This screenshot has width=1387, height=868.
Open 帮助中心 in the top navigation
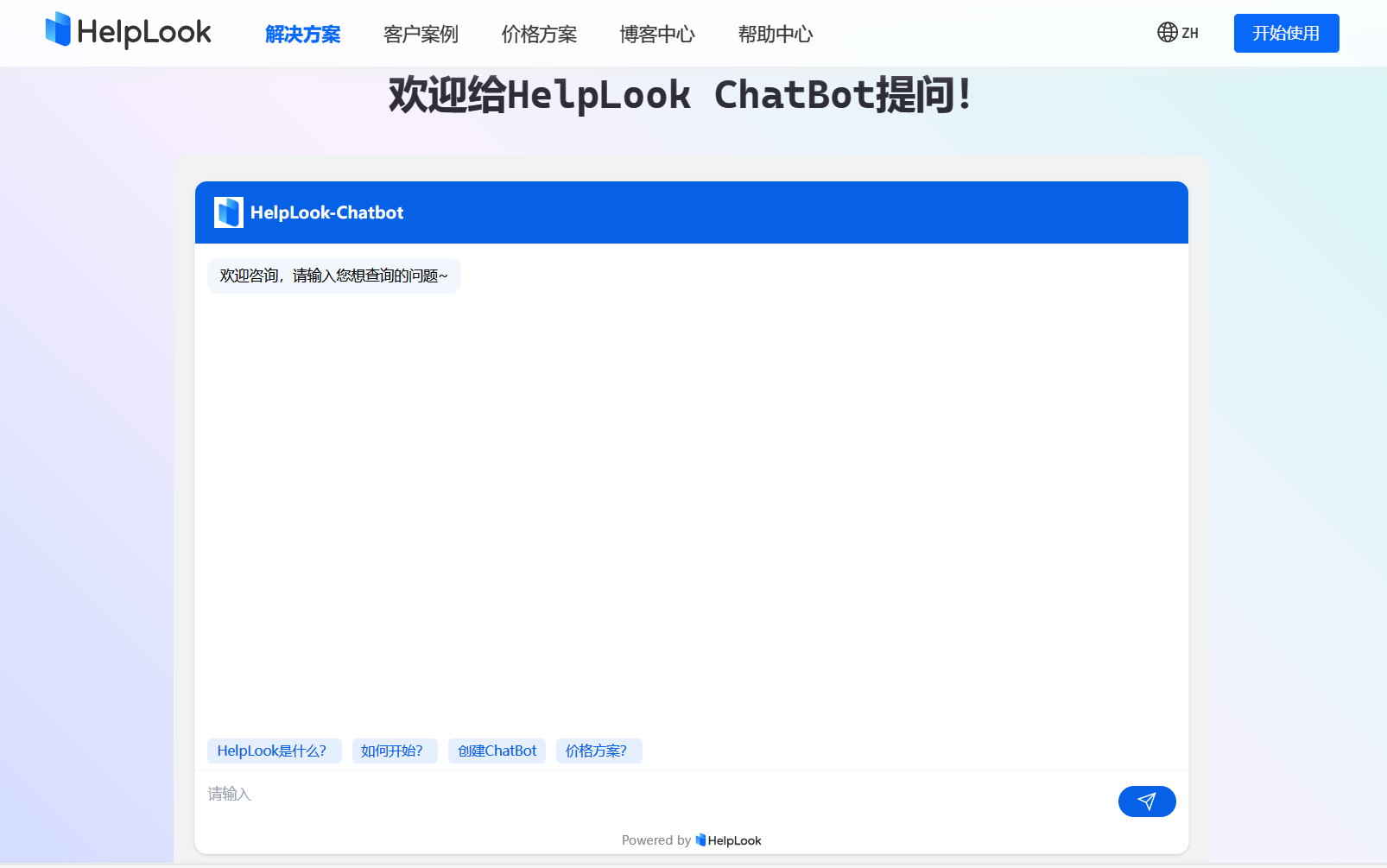[775, 35]
